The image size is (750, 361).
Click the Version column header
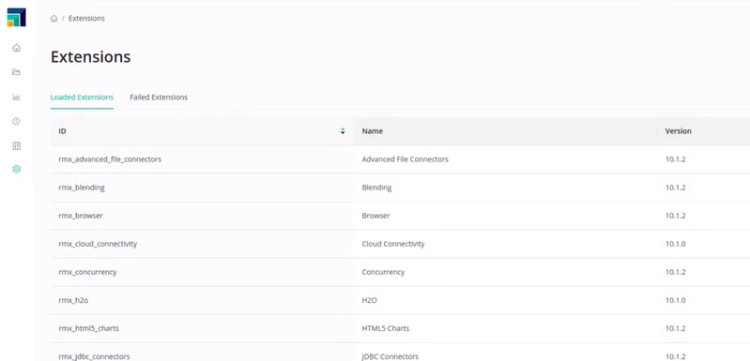coord(678,131)
